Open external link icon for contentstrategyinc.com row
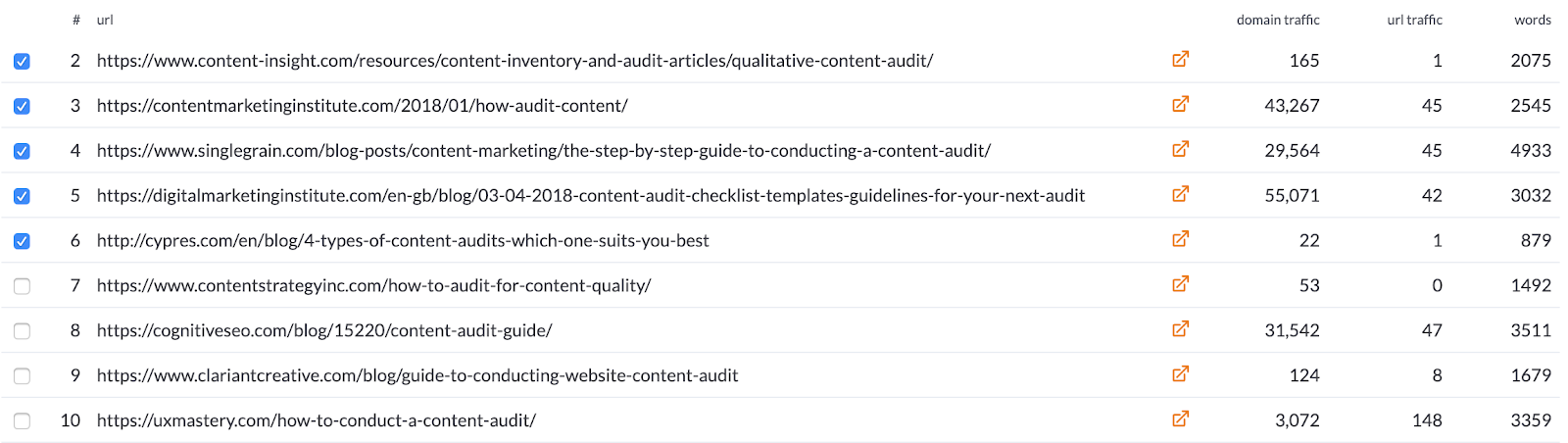The image size is (1568, 443). (1180, 285)
